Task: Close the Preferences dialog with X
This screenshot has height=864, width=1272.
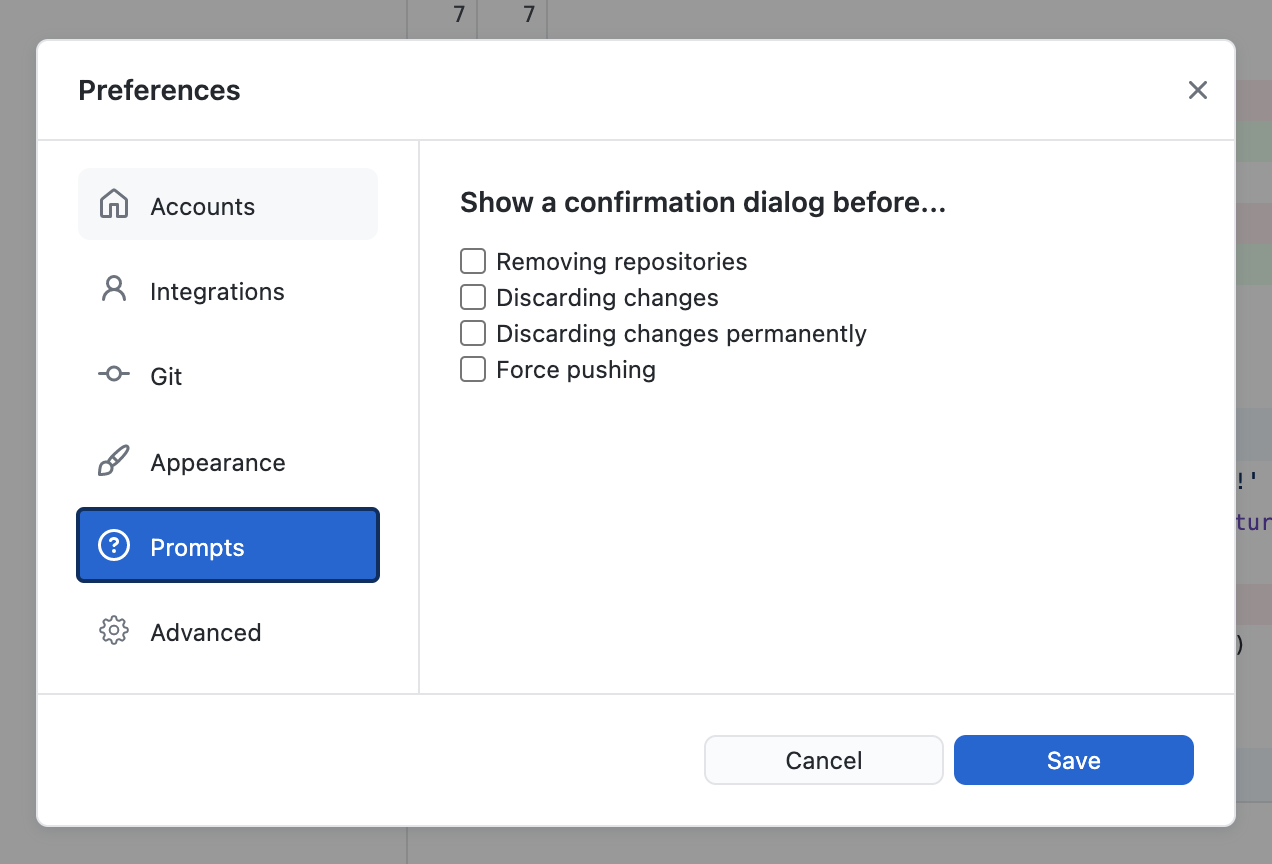Action: [1197, 90]
